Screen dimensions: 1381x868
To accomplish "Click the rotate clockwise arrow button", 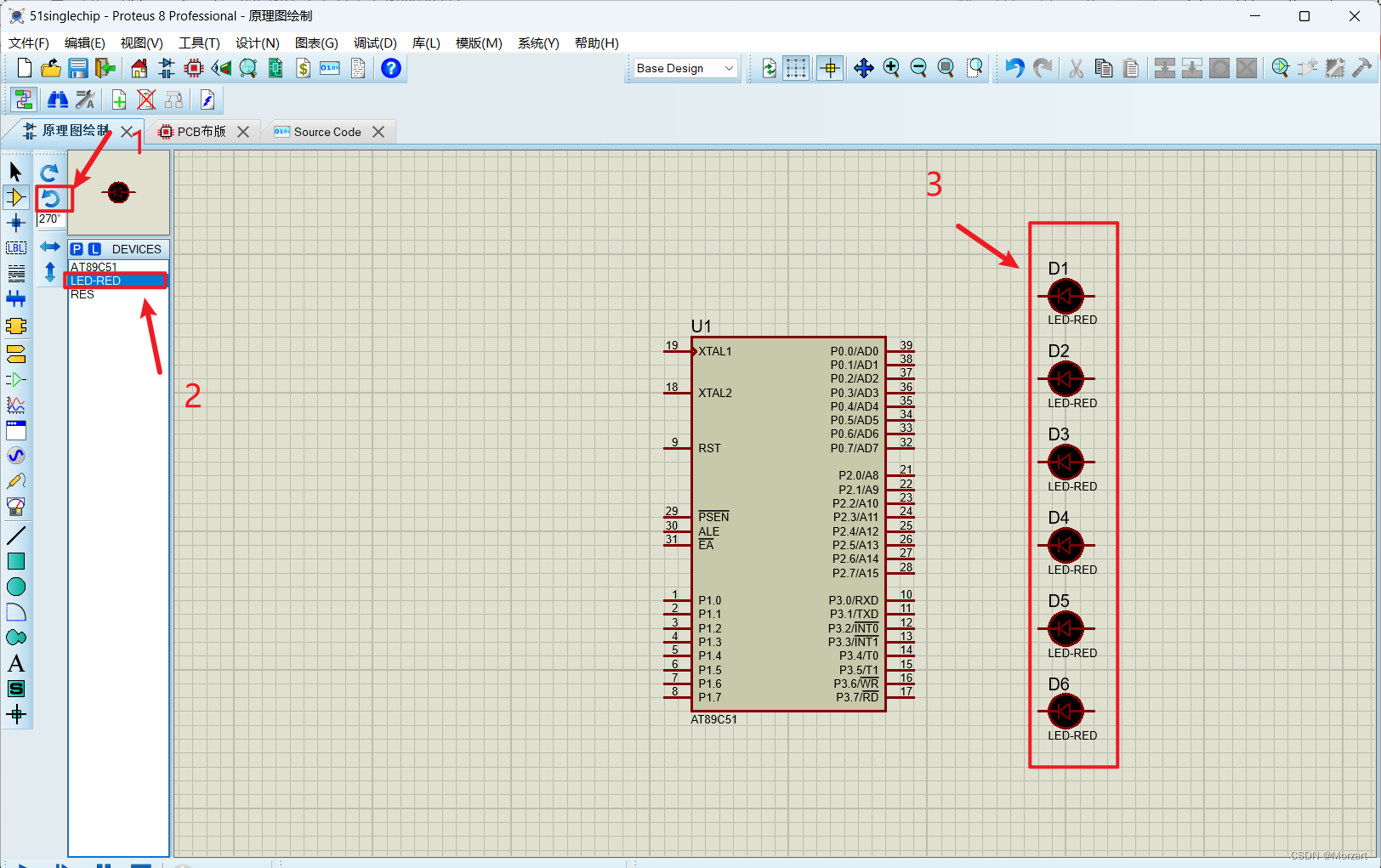I will (x=50, y=173).
